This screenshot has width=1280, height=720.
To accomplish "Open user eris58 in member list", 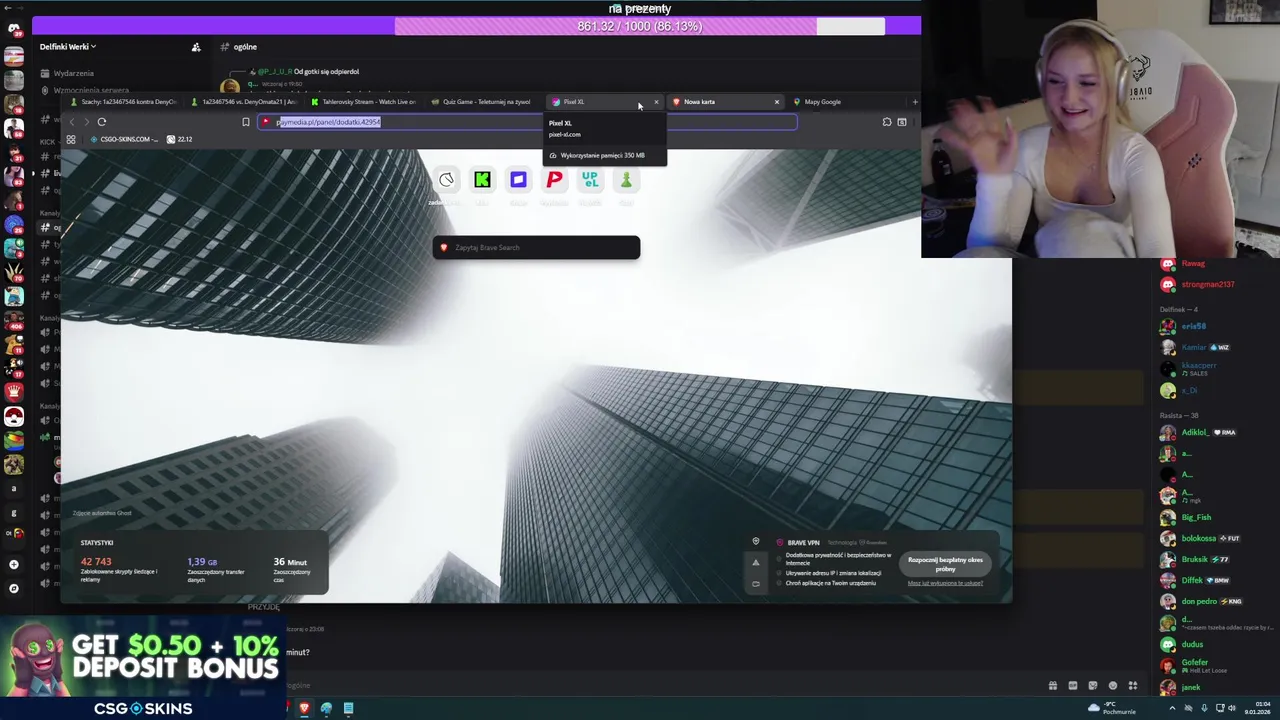I will tap(1193, 326).
